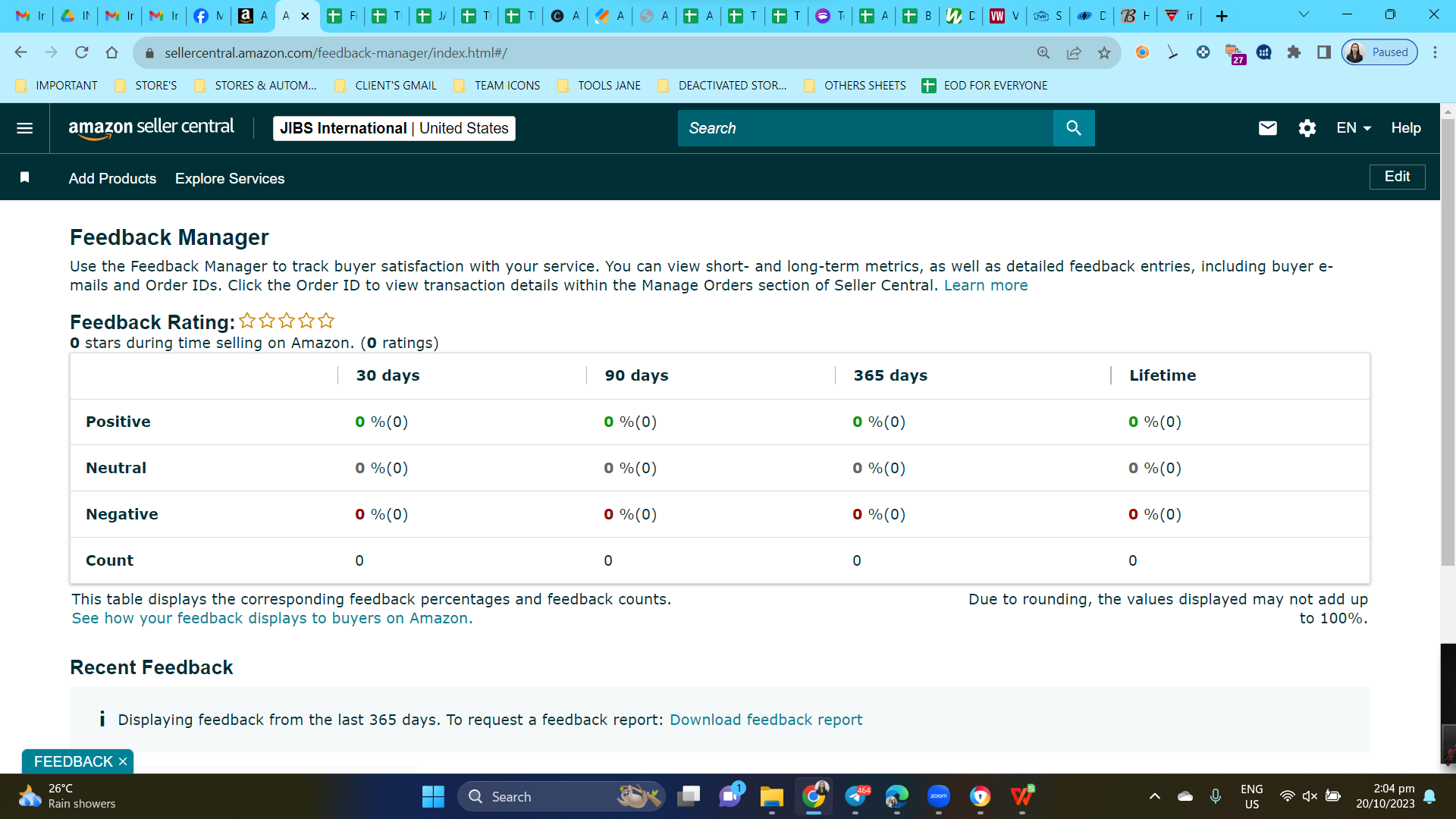
Task: Open the STORES & AUTOM... bookmarks folder
Action: (256, 86)
